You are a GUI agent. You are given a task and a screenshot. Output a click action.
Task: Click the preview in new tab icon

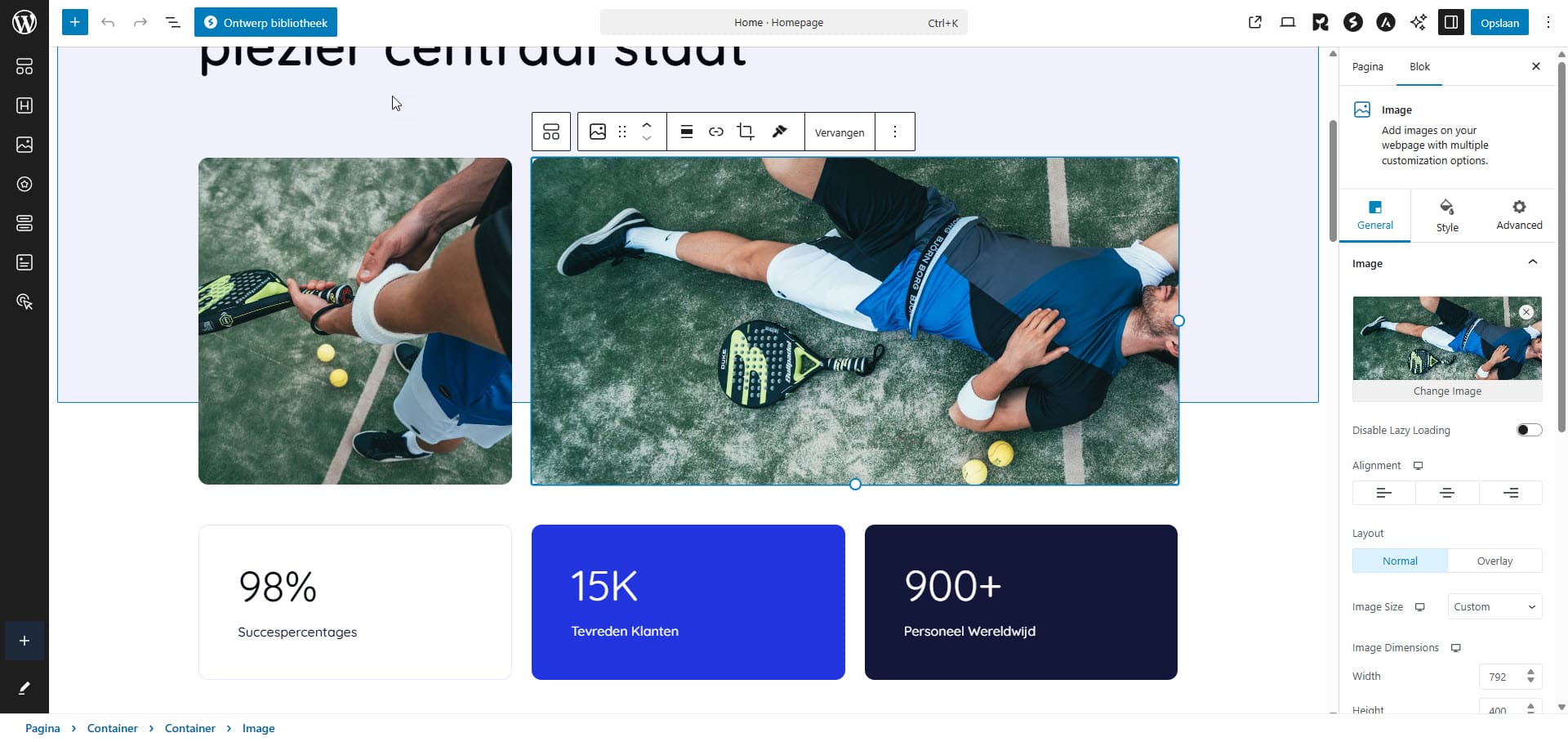(x=1255, y=22)
